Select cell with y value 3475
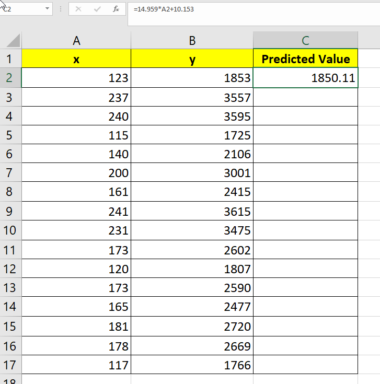Screen dimensions: 380x384 click(x=192, y=230)
